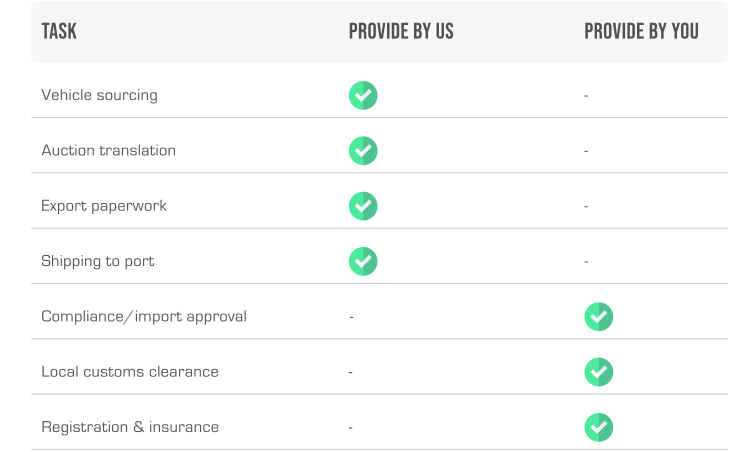Click the green checkmark for Vehicle sourcing
The image size is (736, 452).
(x=363, y=95)
